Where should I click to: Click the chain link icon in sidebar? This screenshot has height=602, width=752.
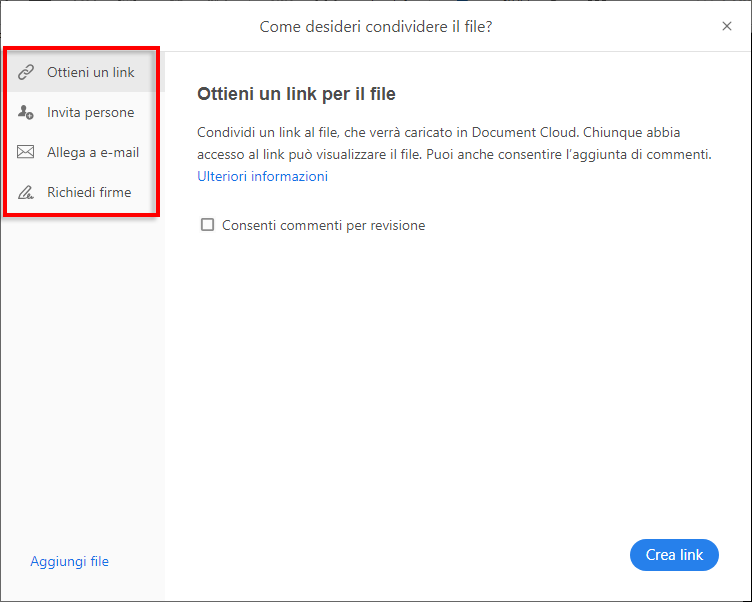tap(27, 73)
